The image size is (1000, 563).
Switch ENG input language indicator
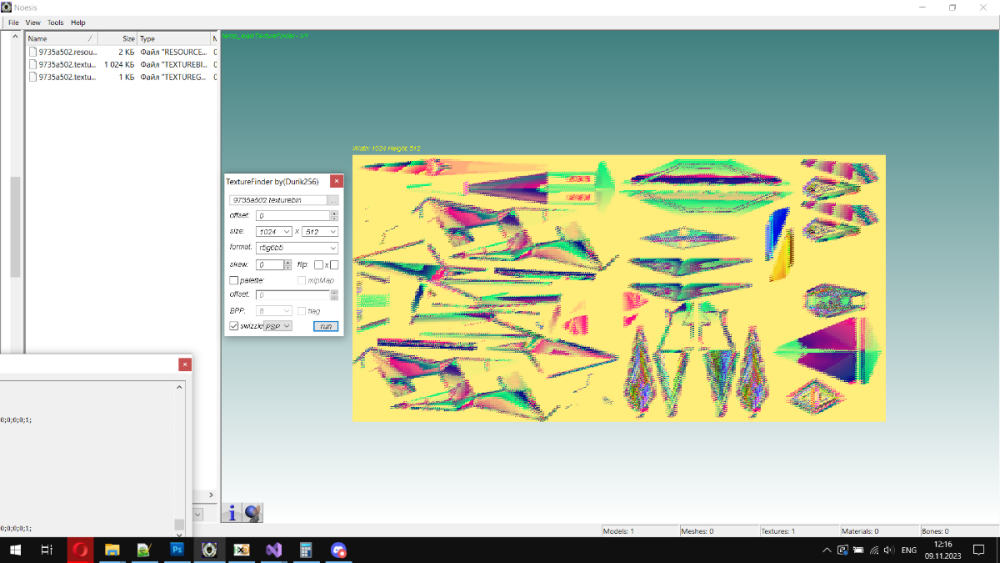coord(909,550)
